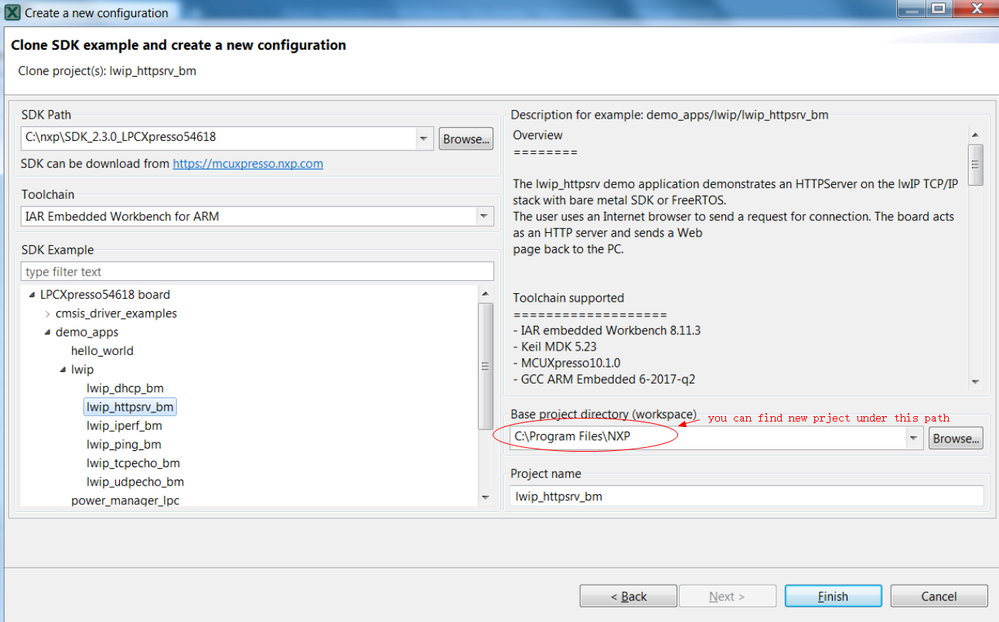999x622 pixels.
Task: Select the hello_world example
Action: pyautogui.click(x=102, y=351)
